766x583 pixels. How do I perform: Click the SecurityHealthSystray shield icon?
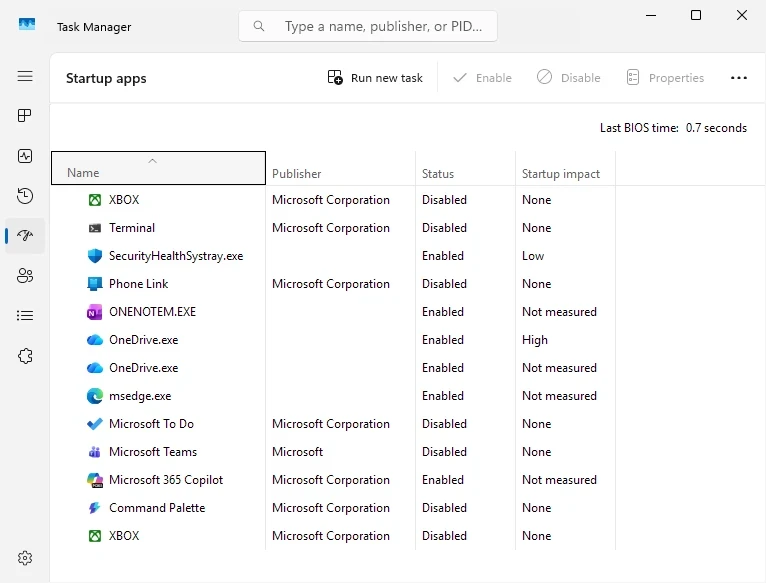pyautogui.click(x=95, y=256)
